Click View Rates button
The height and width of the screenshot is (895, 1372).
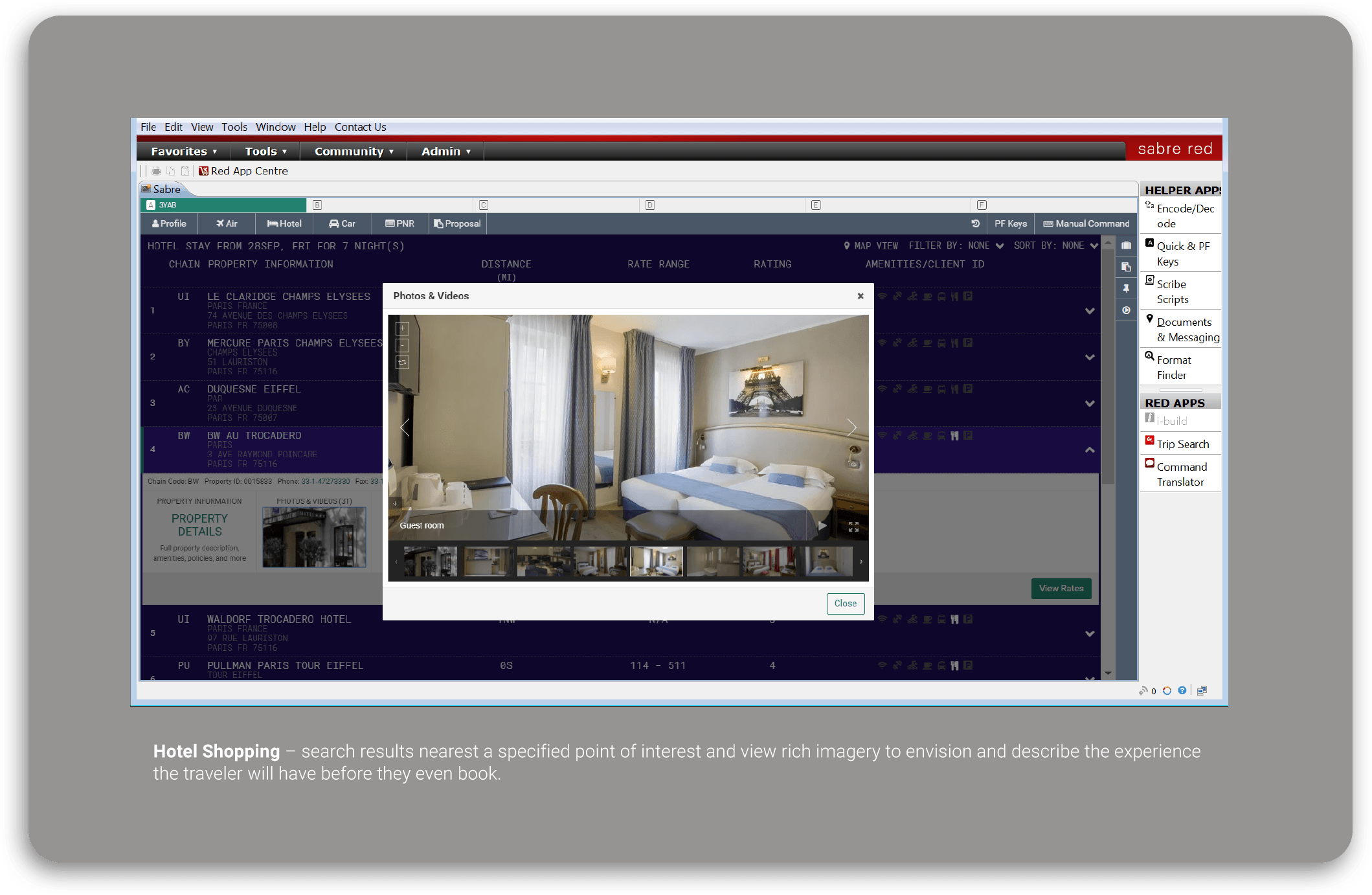click(1061, 589)
